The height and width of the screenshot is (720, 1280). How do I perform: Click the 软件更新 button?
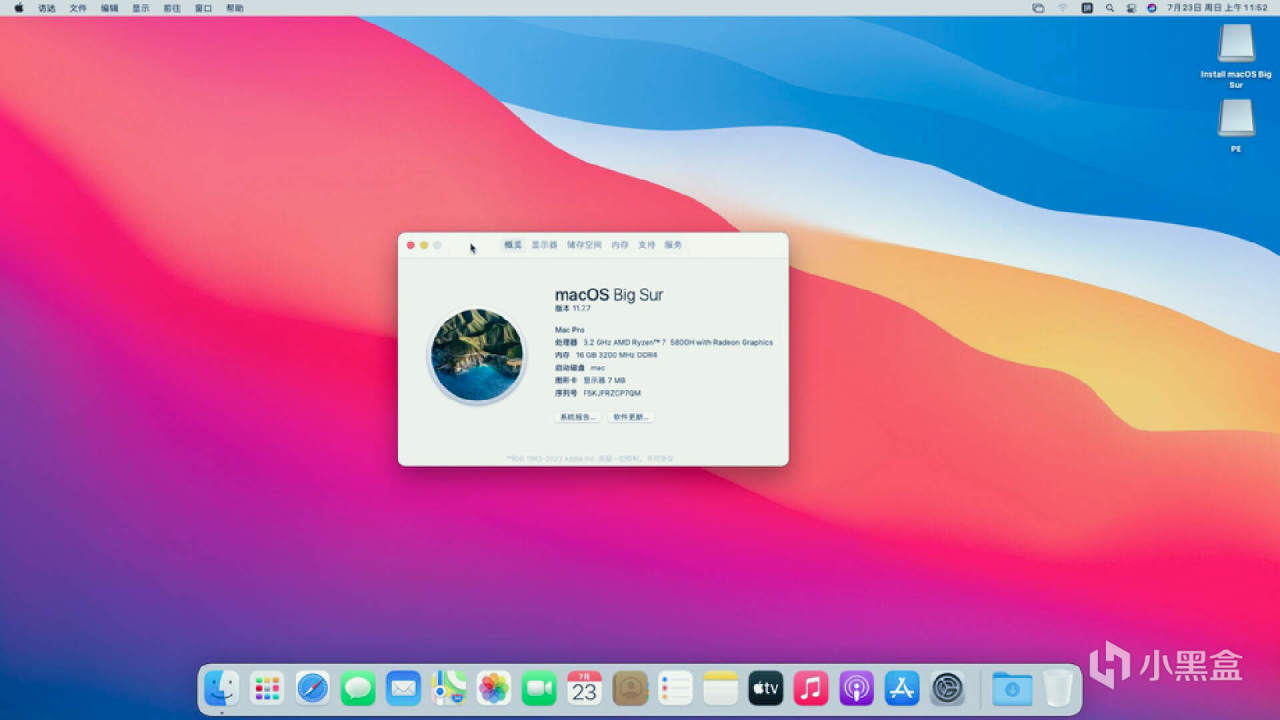click(x=631, y=417)
